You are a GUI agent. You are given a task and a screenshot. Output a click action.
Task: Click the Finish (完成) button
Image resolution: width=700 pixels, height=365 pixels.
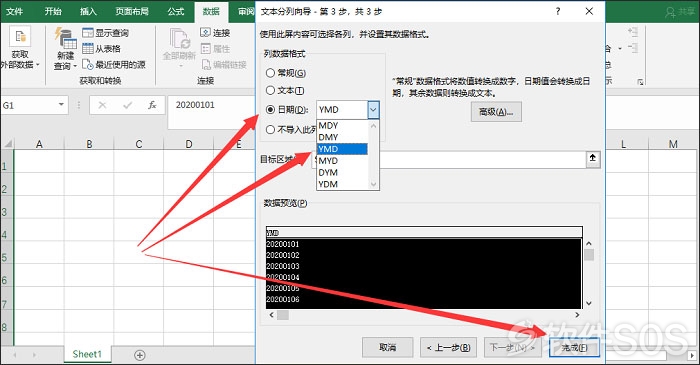click(x=574, y=347)
